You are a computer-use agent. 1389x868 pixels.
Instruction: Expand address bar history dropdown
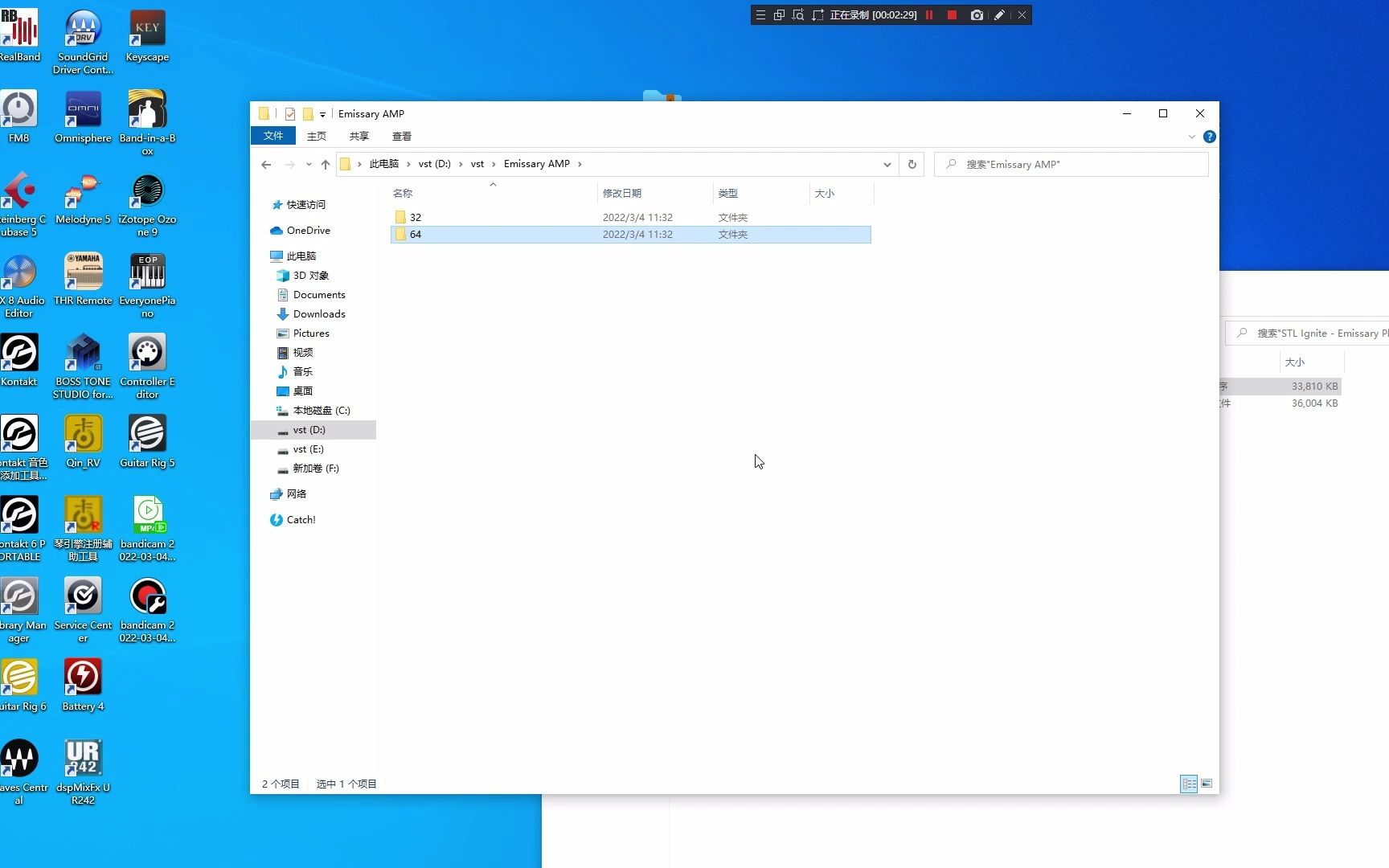tap(887, 165)
